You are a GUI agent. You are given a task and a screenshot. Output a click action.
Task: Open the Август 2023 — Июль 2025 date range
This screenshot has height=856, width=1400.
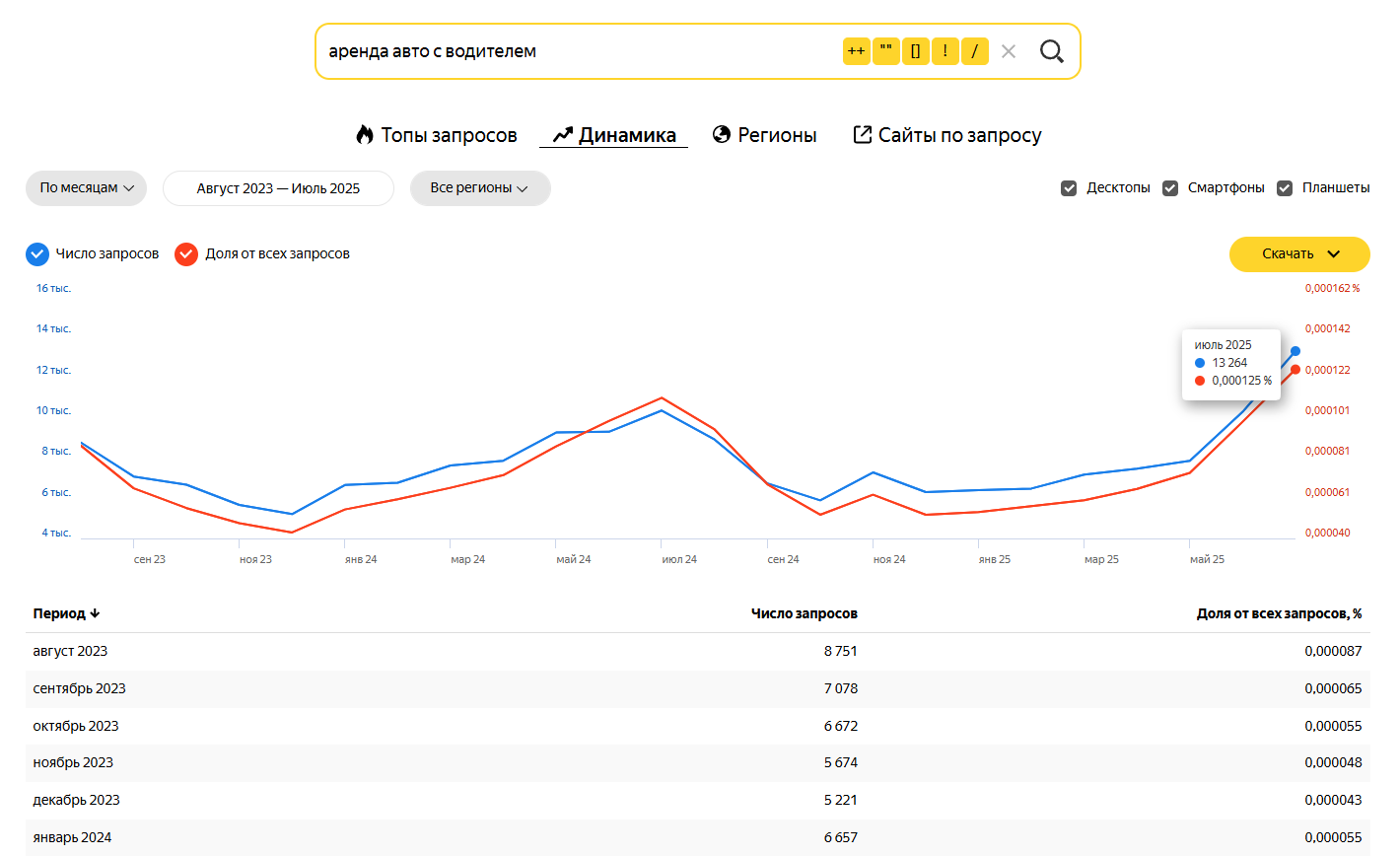(x=278, y=188)
